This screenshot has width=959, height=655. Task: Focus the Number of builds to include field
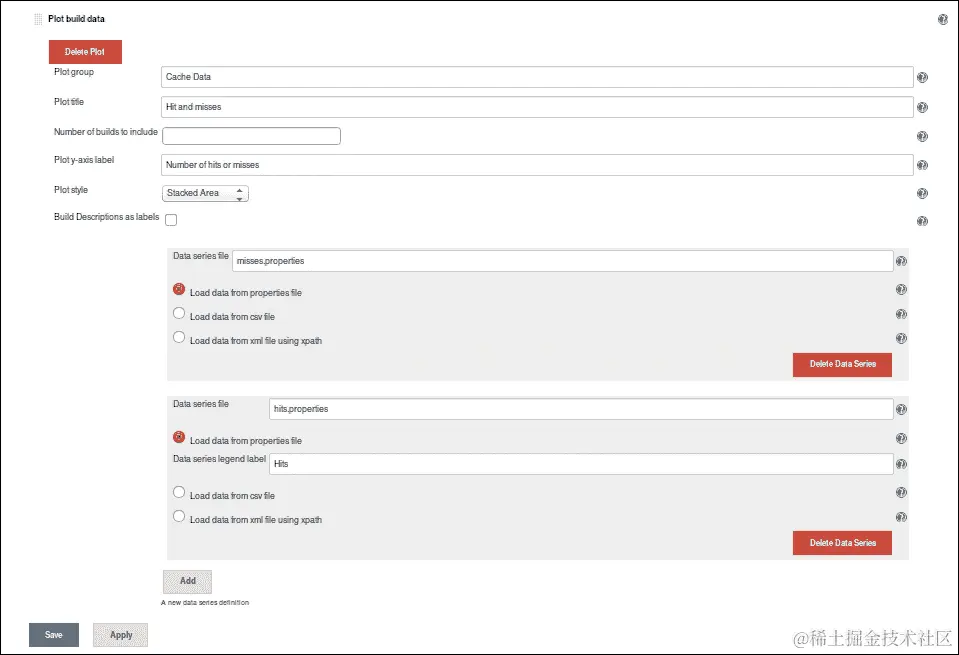(251, 136)
